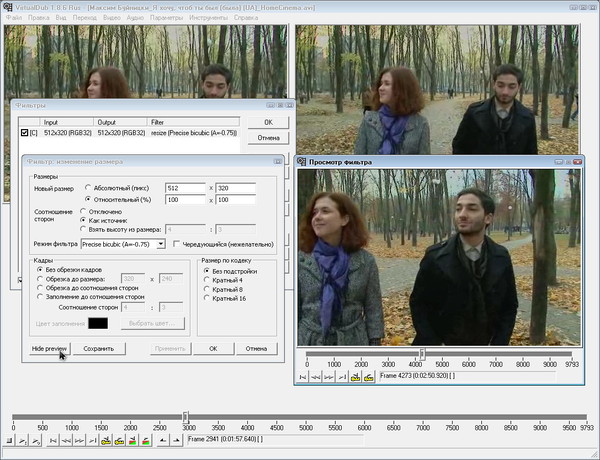Viewport: 600px width, 460px height.
Task: Open the Файл menu
Action: click(x=14, y=18)
